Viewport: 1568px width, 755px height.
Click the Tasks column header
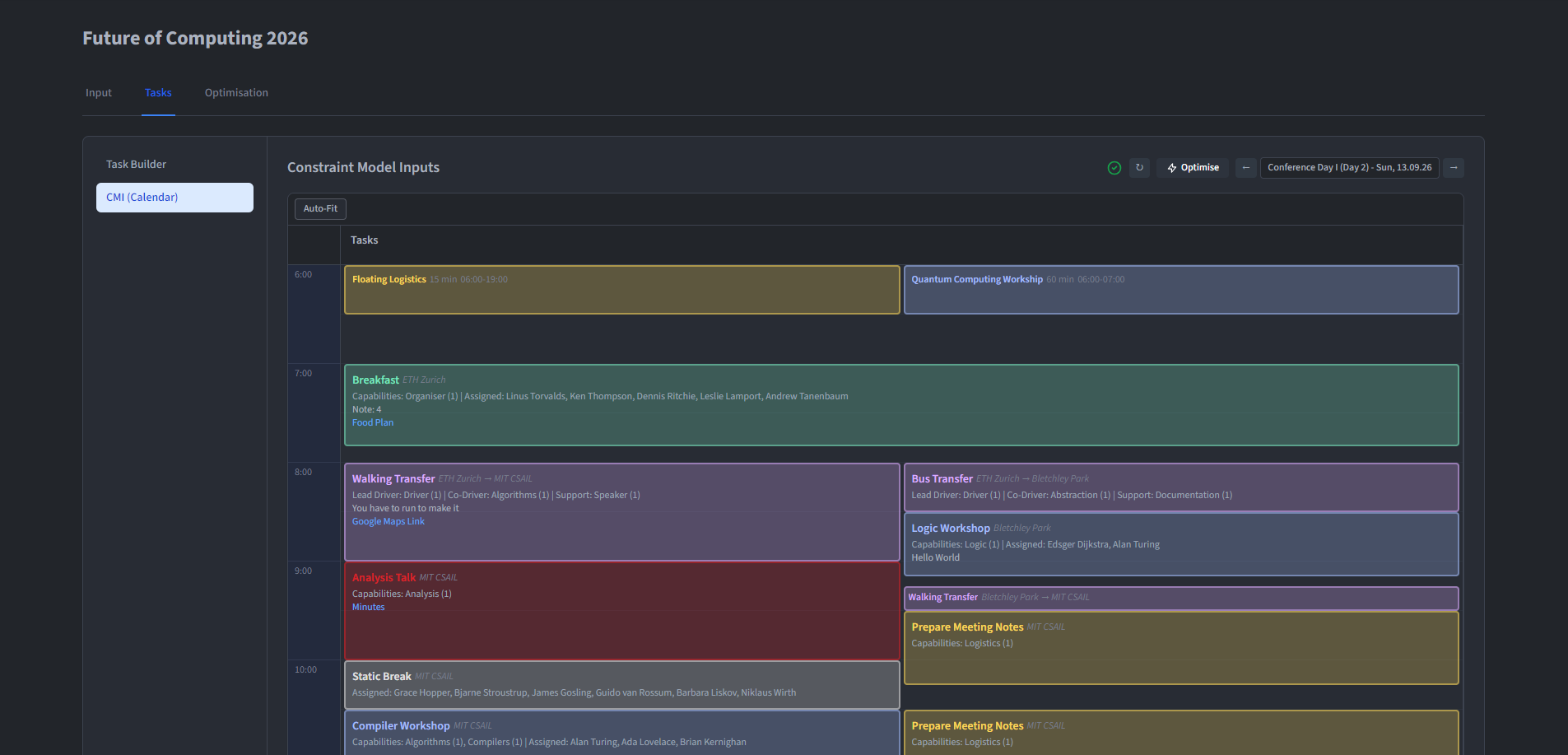(365, 240)
